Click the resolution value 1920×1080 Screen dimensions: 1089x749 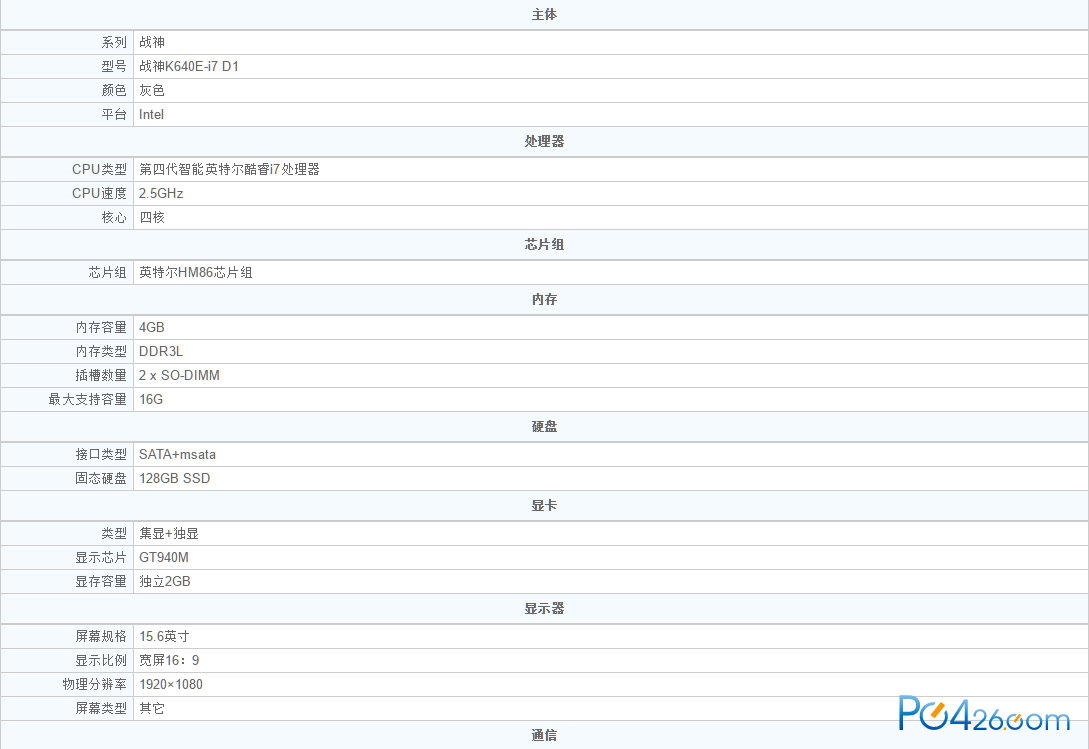point(171,684)
